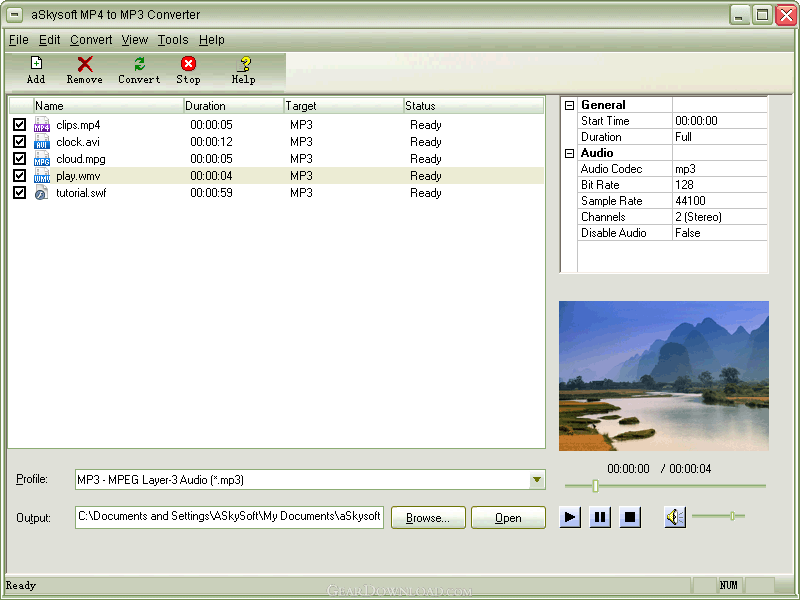
Task: Uncheck the clock.avi checkbox
Action: click(19, 141)
